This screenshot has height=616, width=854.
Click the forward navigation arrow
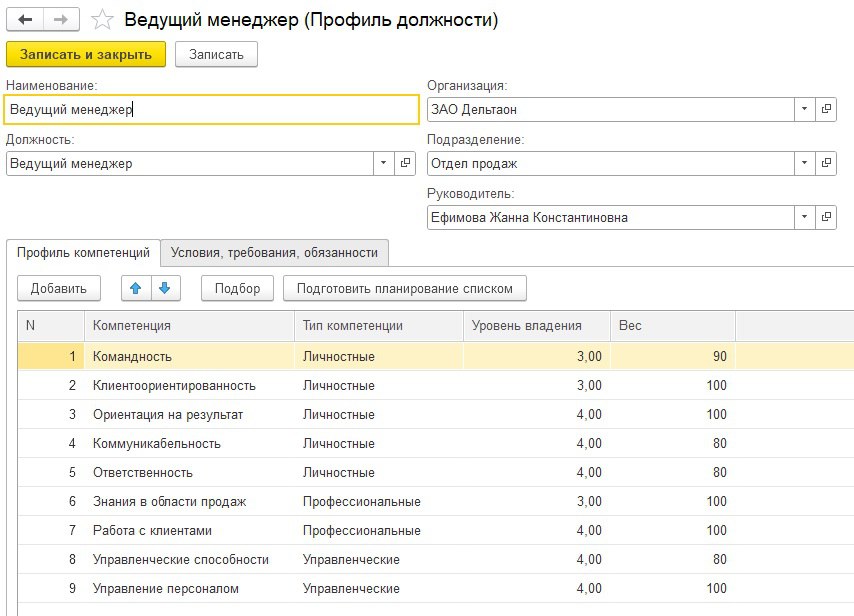[61, 20]
